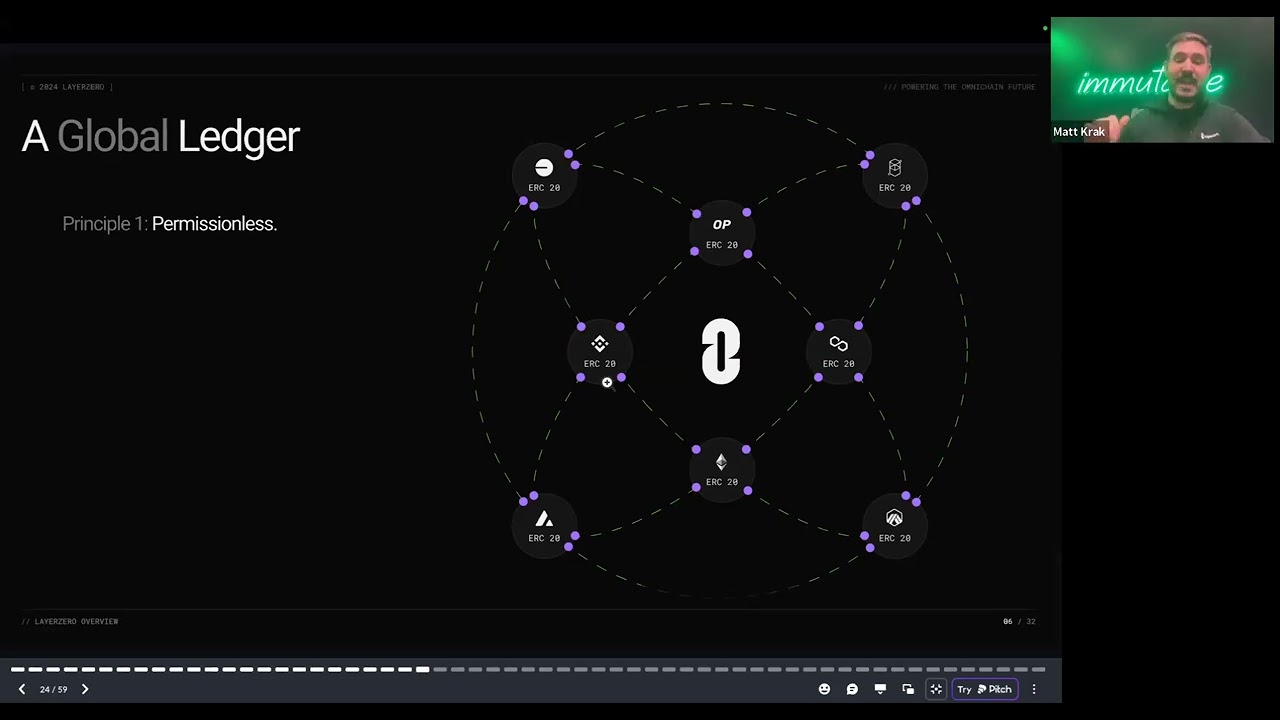Open the three-dot more options menu
The height and width of the screenshot is (720, 1280).
1034,689
